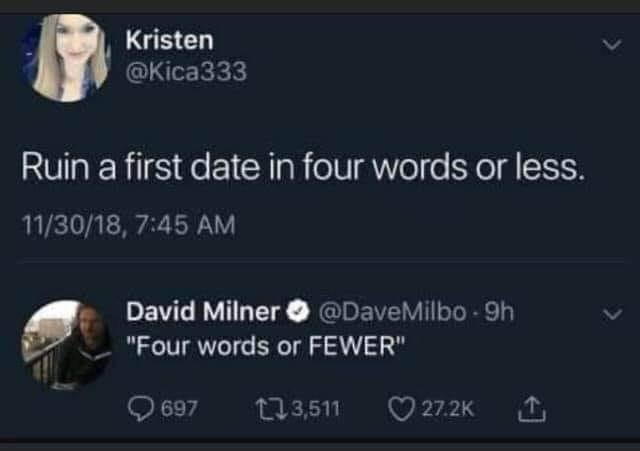Open David Milner's avatar photo
This screenshot has width=640, height=451.
66,344
